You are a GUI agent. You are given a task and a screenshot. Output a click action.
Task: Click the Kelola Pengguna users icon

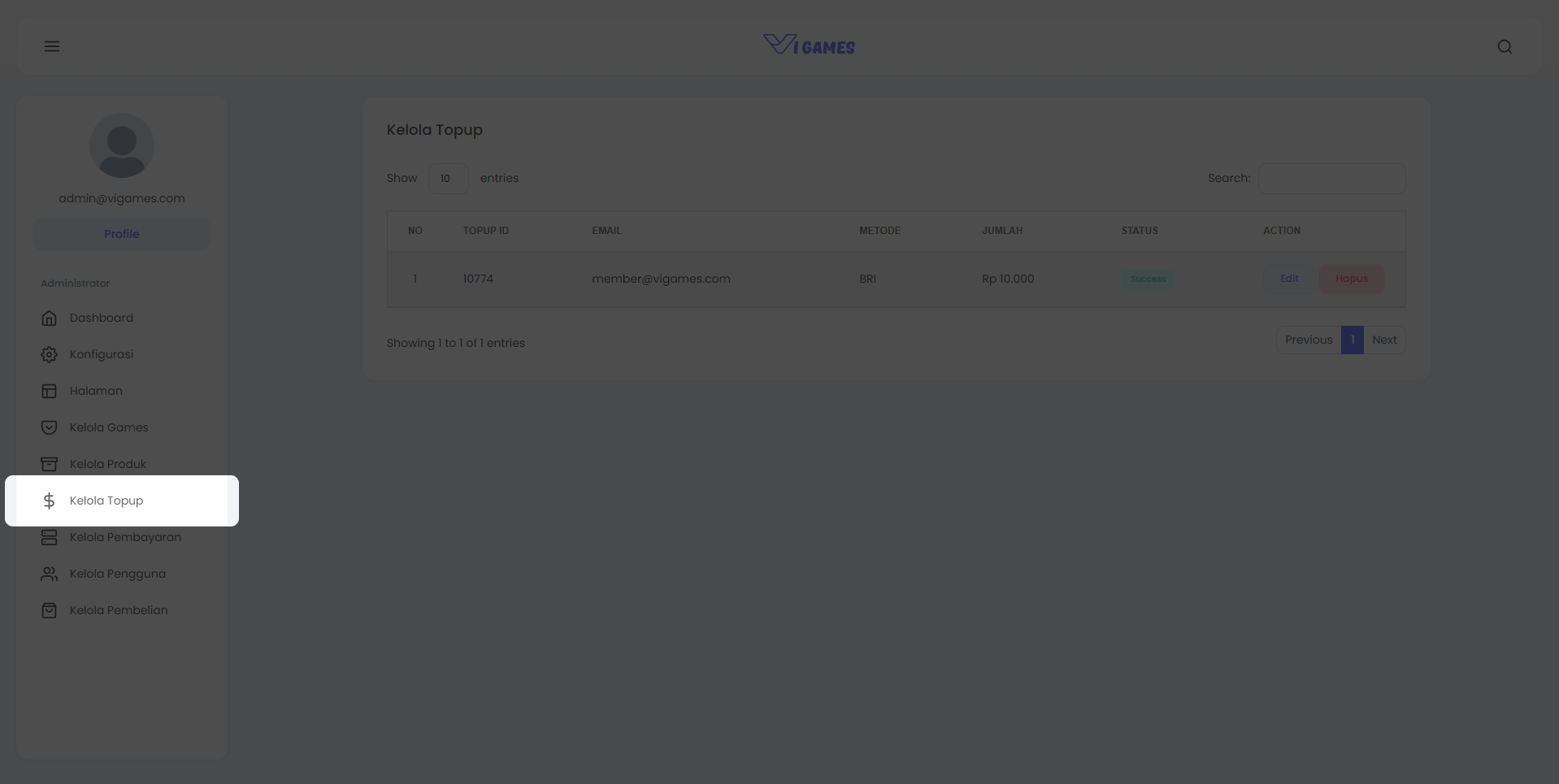coord(49,574)
